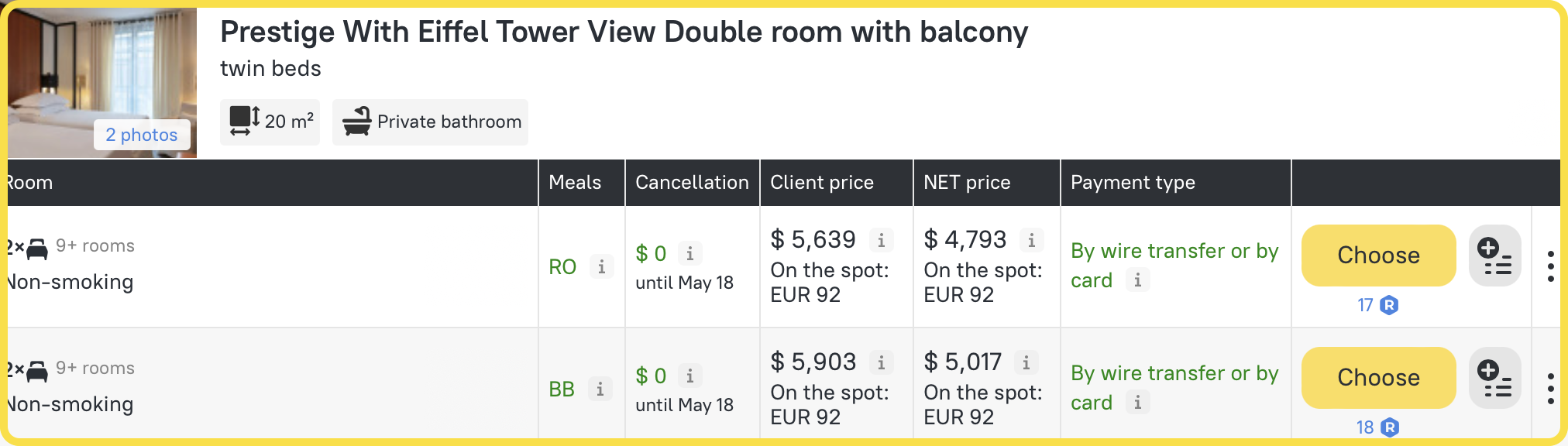The image size is (1568, 446).
Task: Click the 18 reward points badge
Action: [1377, 427]
